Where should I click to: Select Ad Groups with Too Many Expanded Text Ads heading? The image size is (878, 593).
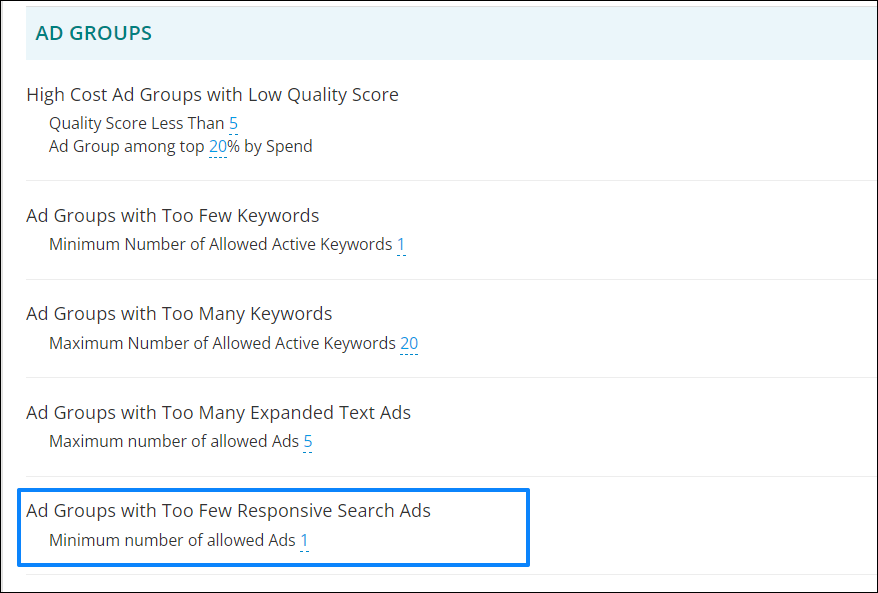click(x=218, y=413)
